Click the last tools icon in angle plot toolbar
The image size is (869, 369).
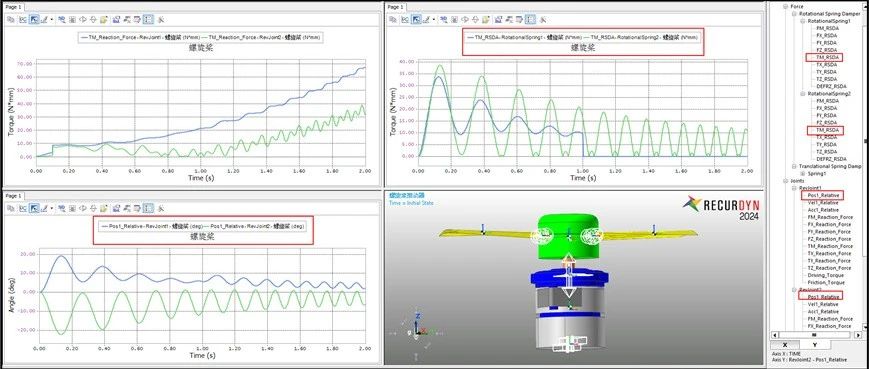(161, 208)
